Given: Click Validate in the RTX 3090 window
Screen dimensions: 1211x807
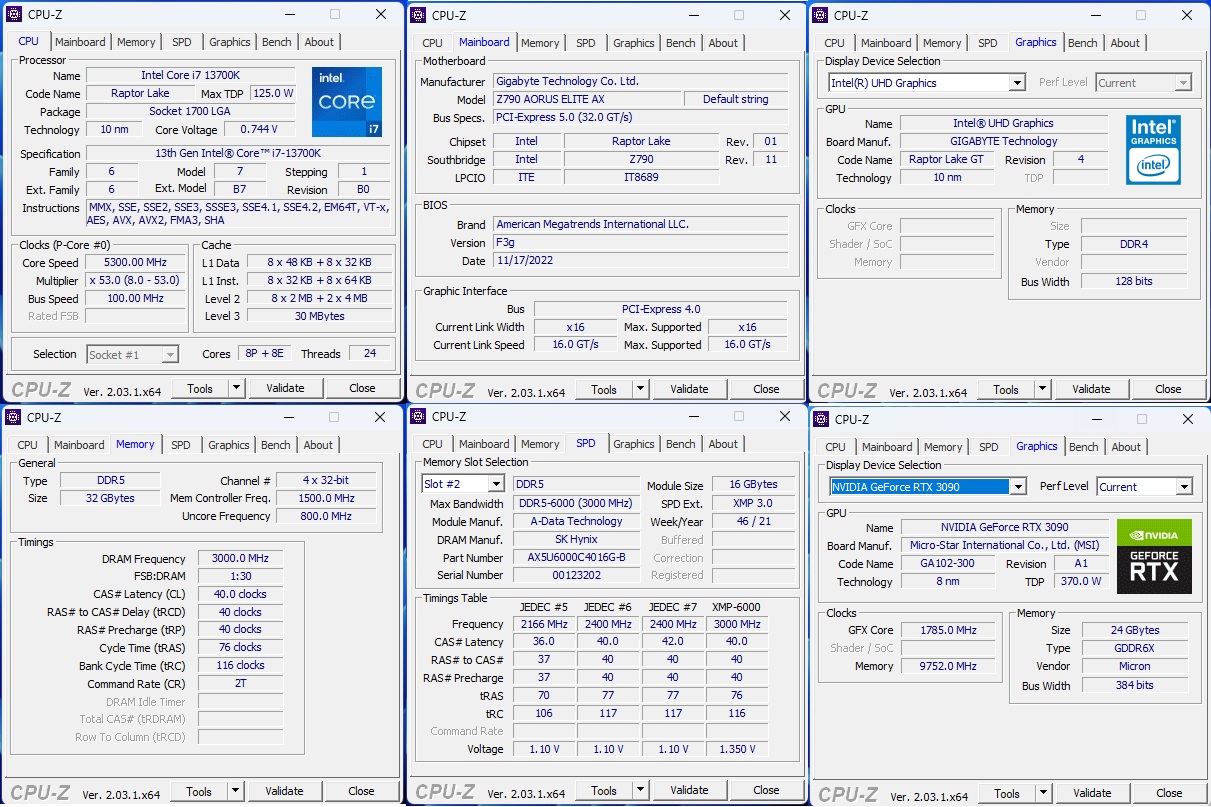Looking at the screenshot, I should [1092, 793].
